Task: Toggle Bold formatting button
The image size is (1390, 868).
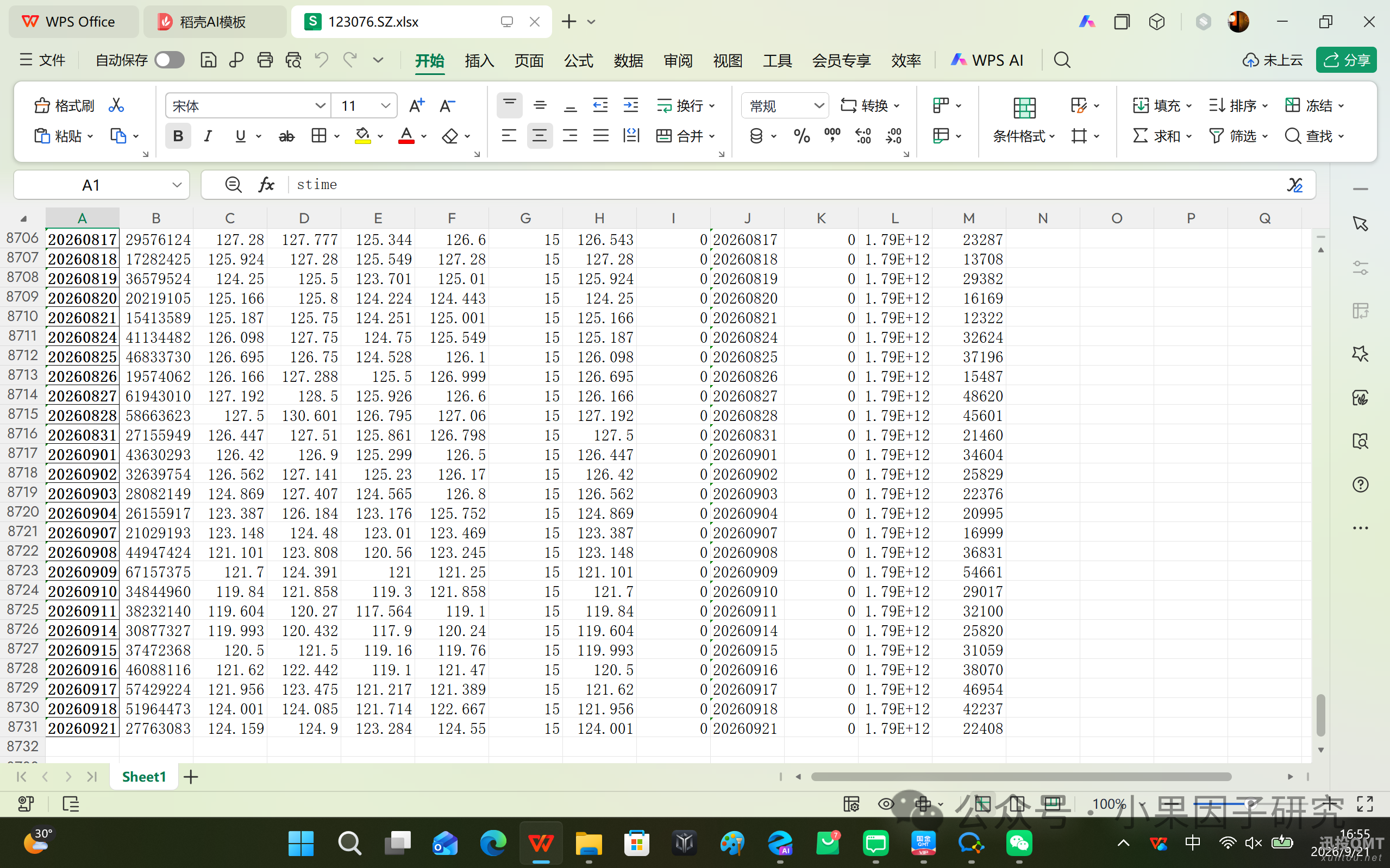Action: (x=178, y=136)
